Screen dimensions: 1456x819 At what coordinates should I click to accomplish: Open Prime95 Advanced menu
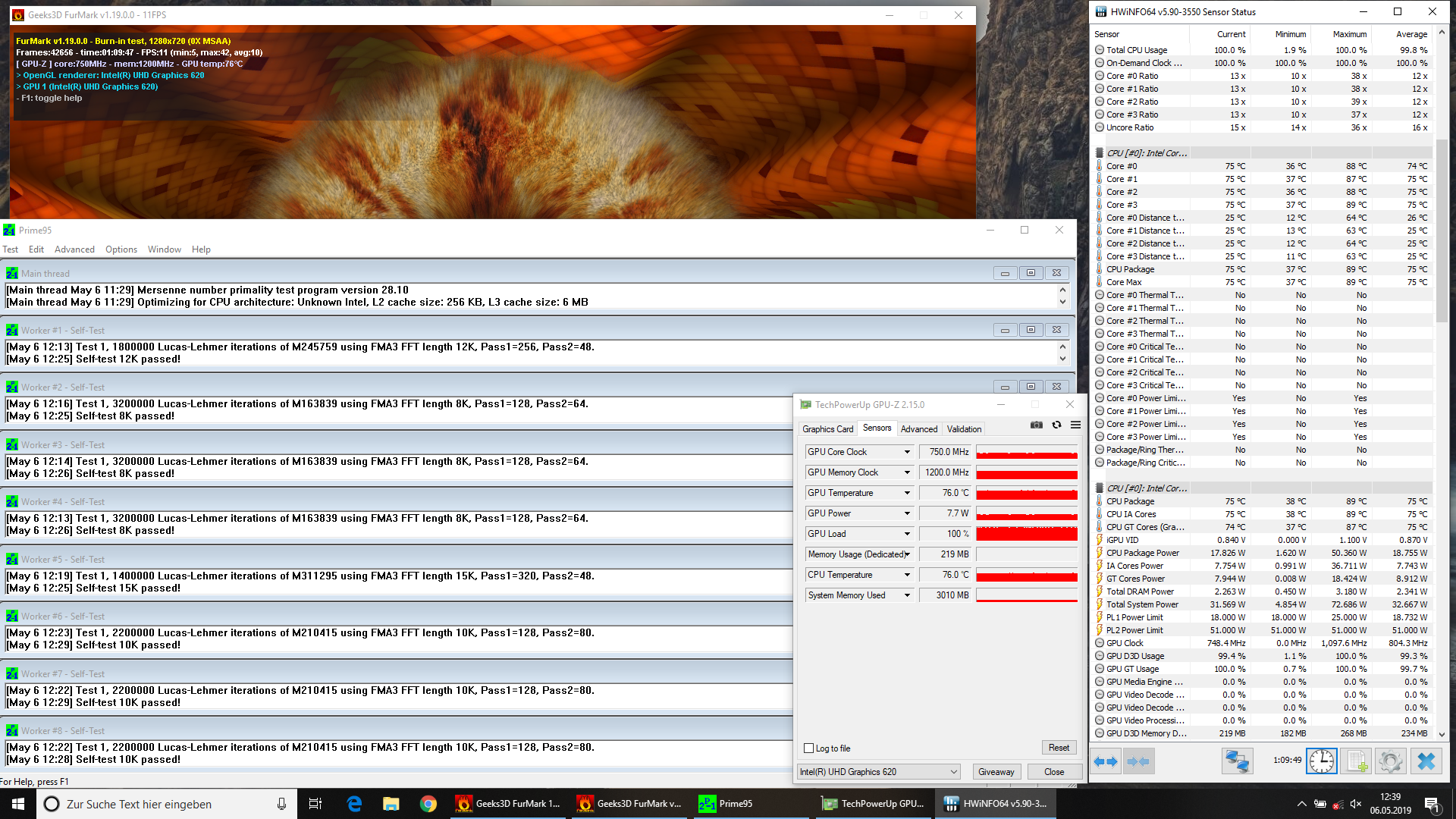click(x=74, y=249)
